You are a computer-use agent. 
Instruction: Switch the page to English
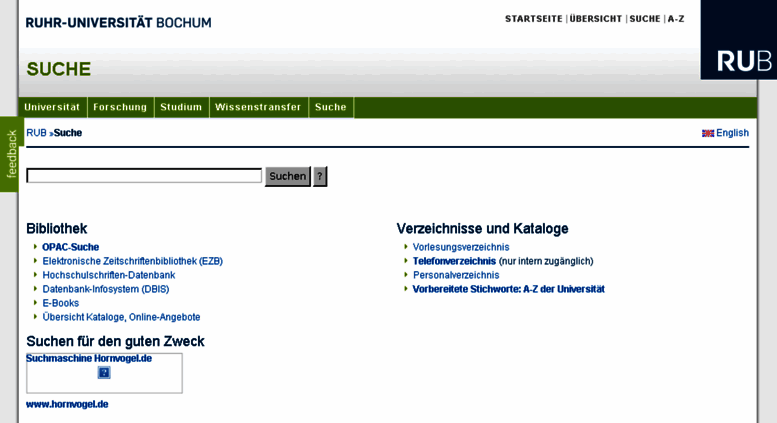pyautogui.click(x=732, y=133)
